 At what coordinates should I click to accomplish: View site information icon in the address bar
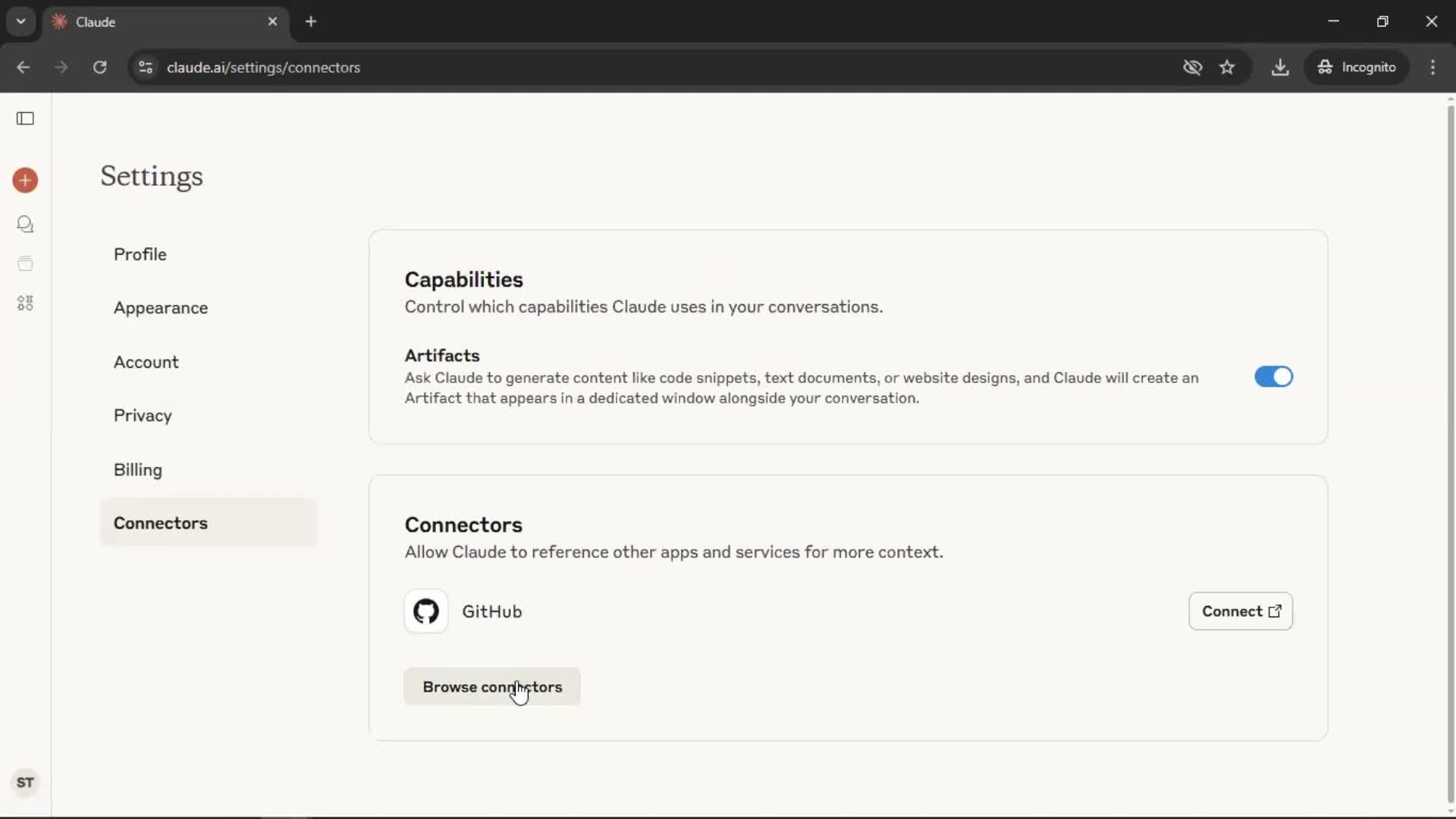(146, 67)
